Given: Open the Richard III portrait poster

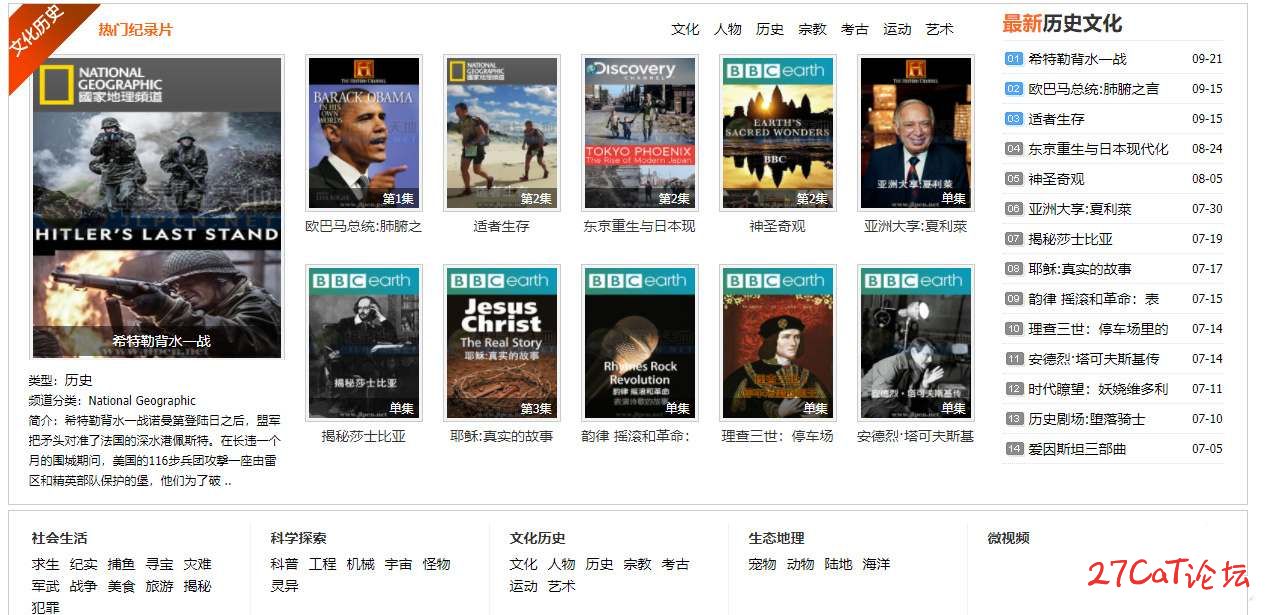Looking at the screenshot, I should click(x=777, y=343).
